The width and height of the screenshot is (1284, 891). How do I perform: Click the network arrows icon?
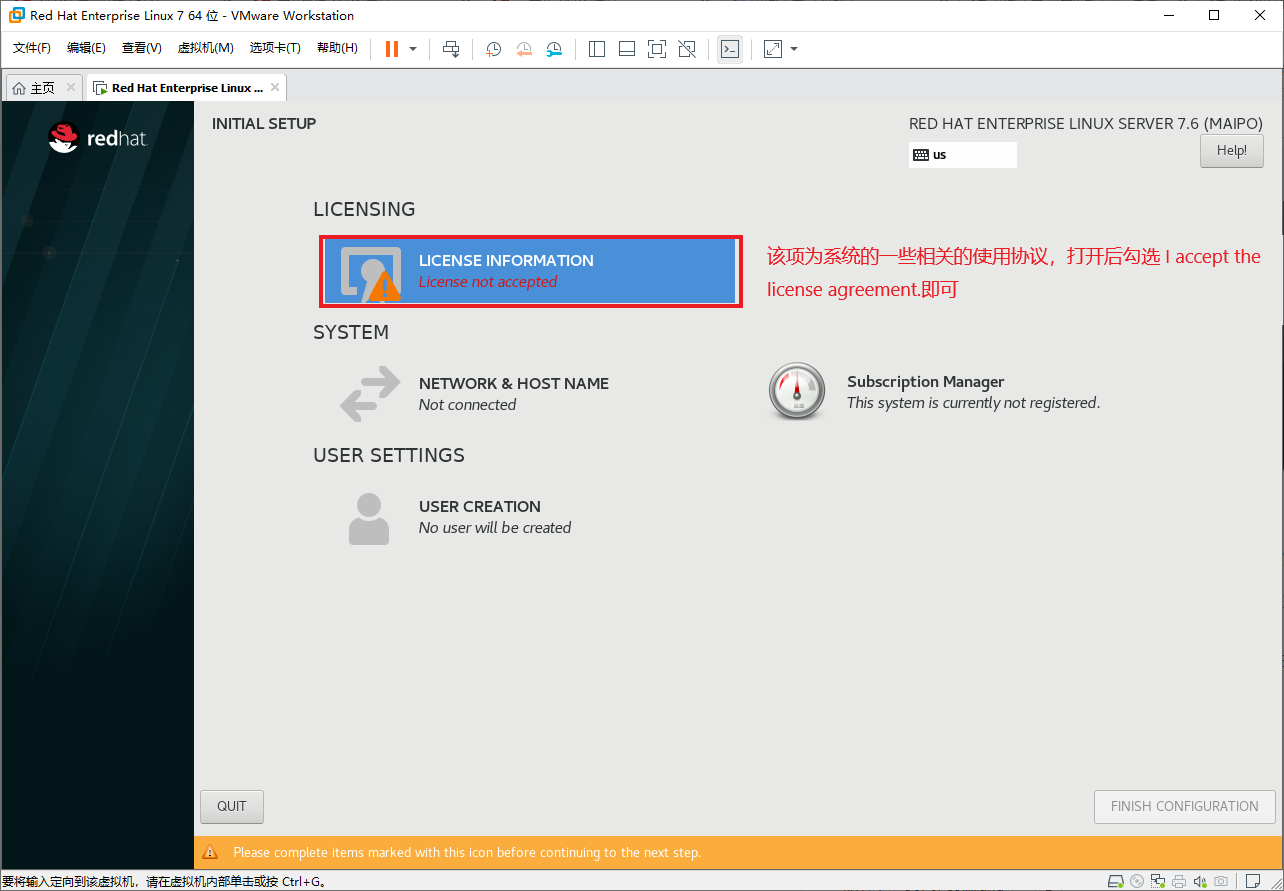pyautogui.click(x=370, y=394)
